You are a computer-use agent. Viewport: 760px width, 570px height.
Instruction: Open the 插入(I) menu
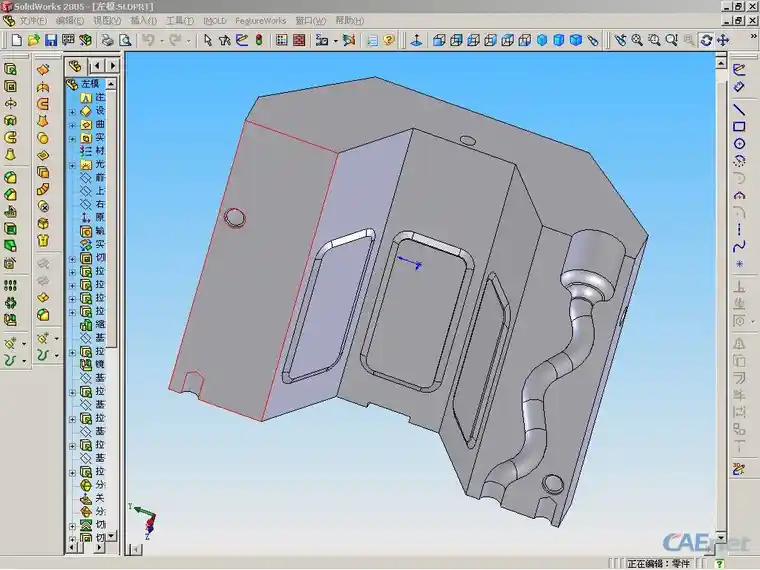point(143,21)
